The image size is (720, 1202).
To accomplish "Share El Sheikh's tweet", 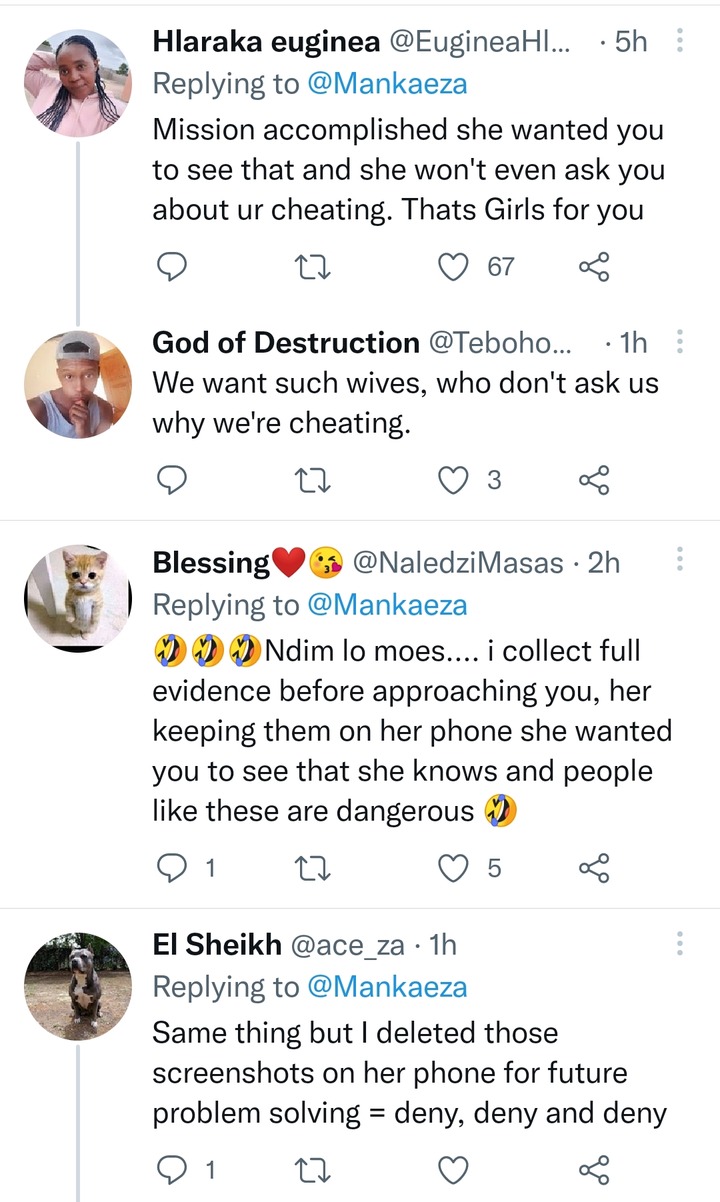I will (595, 1168).
